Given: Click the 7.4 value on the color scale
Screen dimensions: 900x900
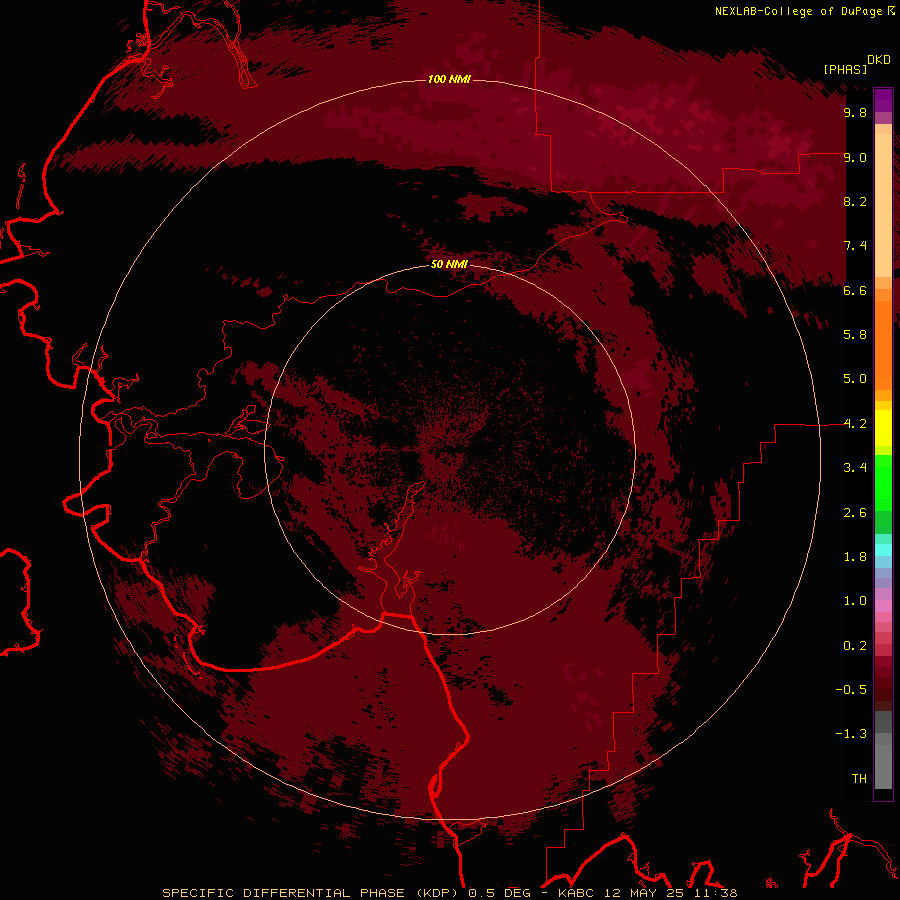Looking at the screenshot, I should 855,246.
